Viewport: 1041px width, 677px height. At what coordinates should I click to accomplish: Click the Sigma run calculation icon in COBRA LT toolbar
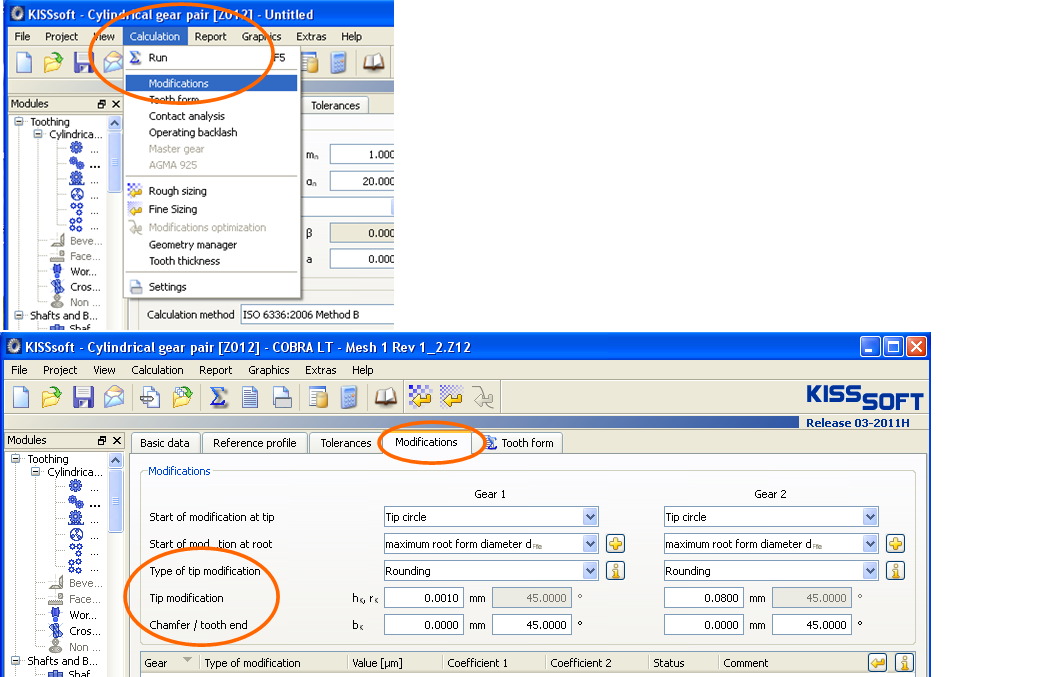pyautogui.click(x=218, y=397)
